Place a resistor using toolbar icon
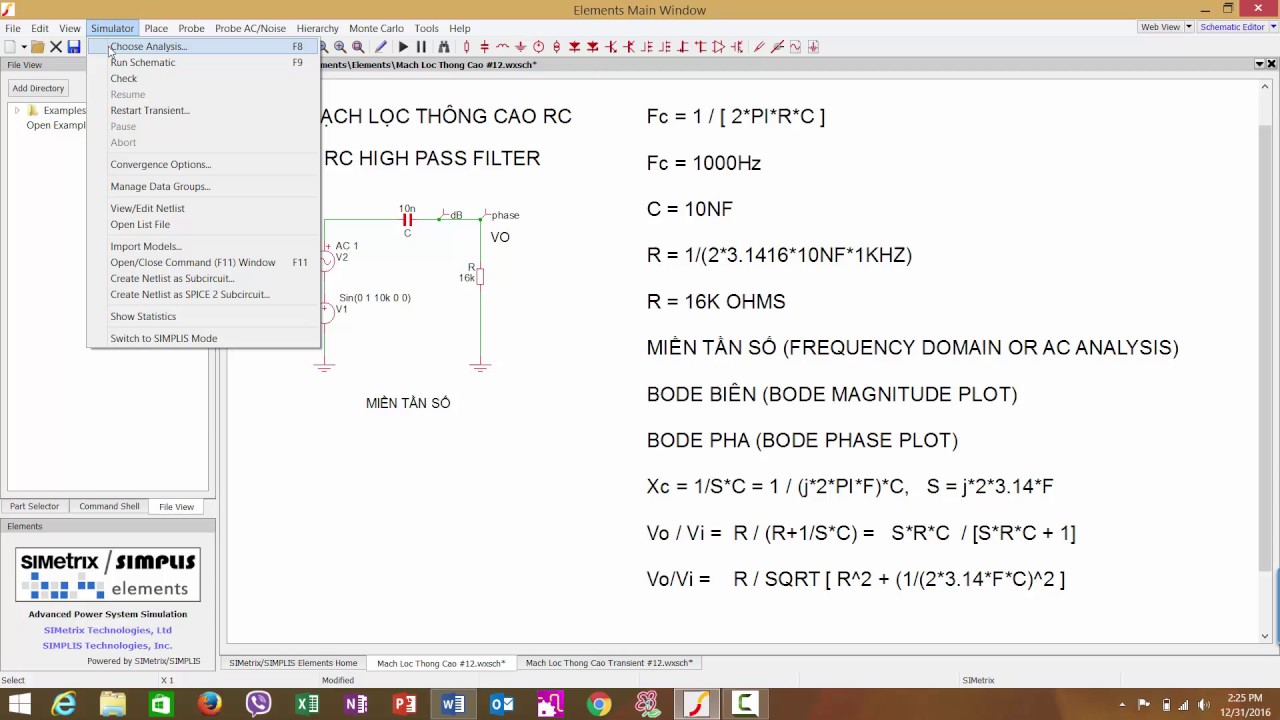Image resolution: width=1280 pixels, height=720 pixels. tap(467, 47)
